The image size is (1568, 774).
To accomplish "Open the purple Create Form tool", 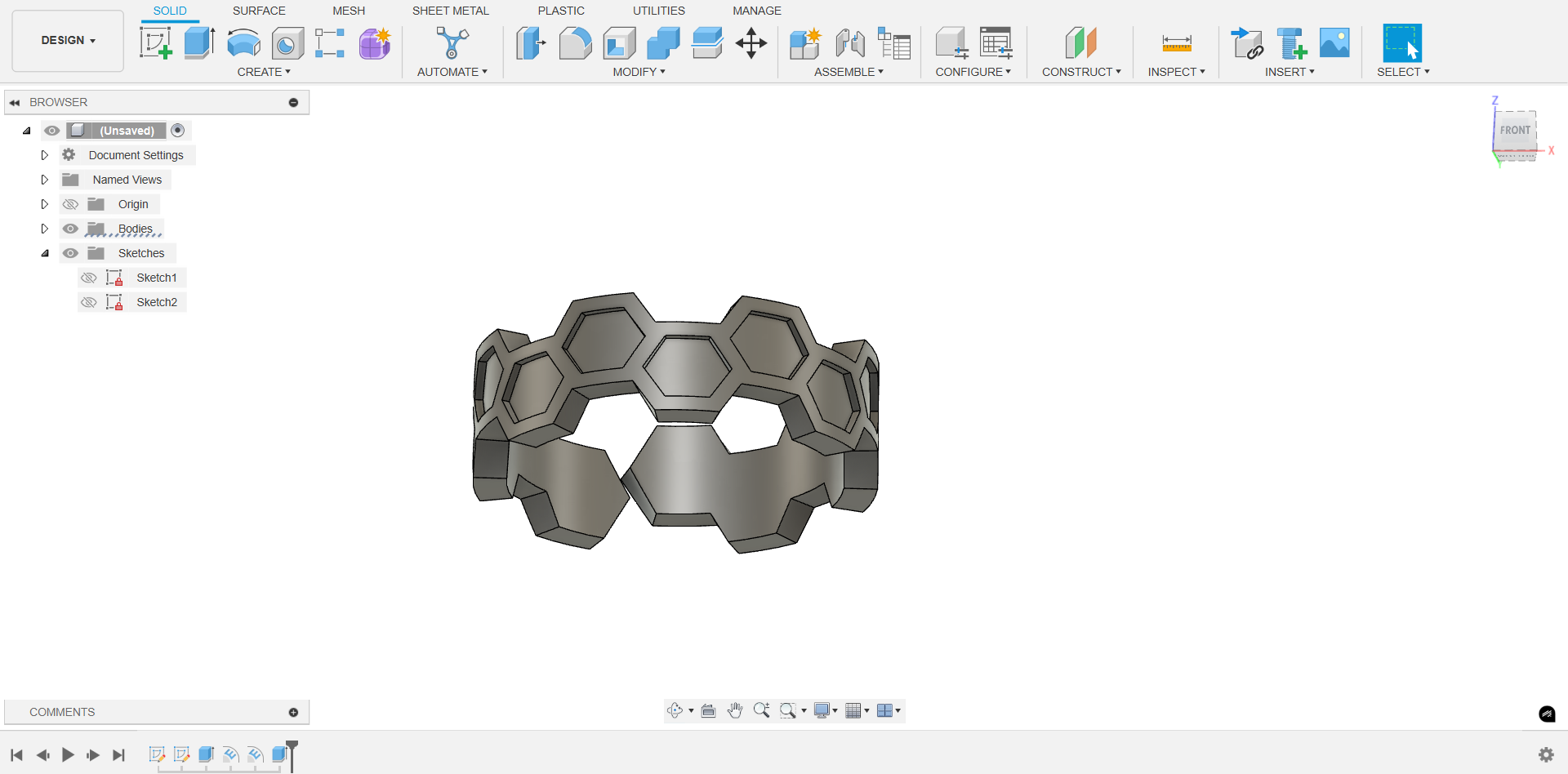I will click(375, 43).
